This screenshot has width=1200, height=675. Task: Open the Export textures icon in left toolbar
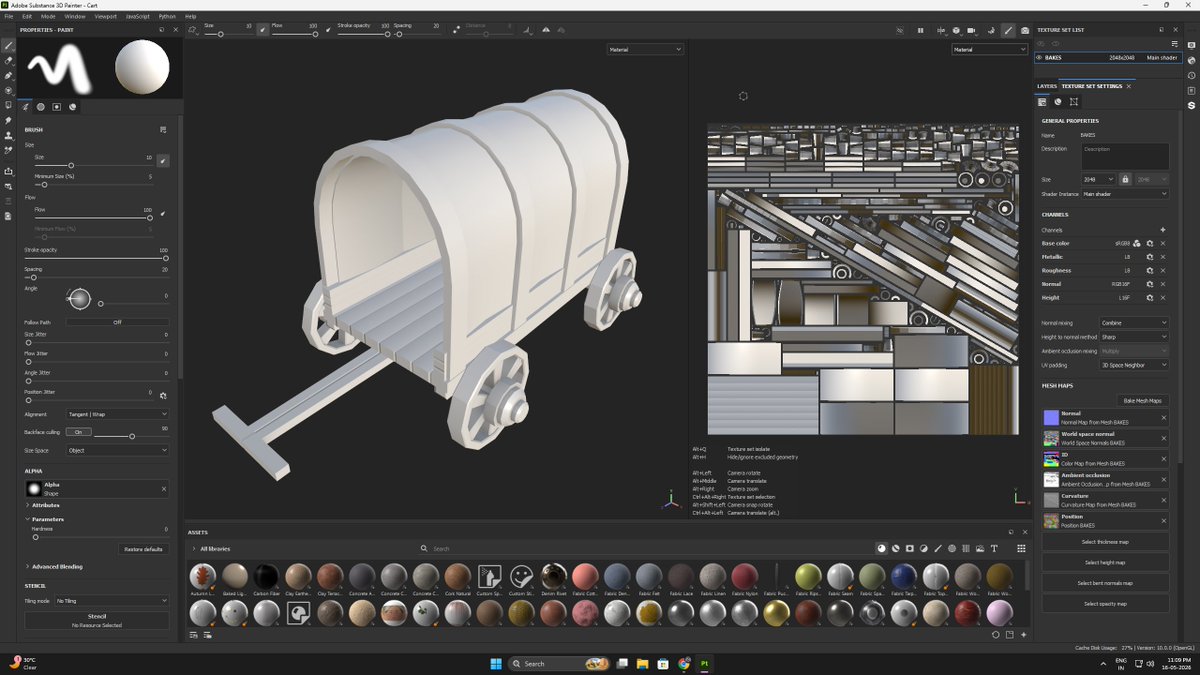pos(8,171)
